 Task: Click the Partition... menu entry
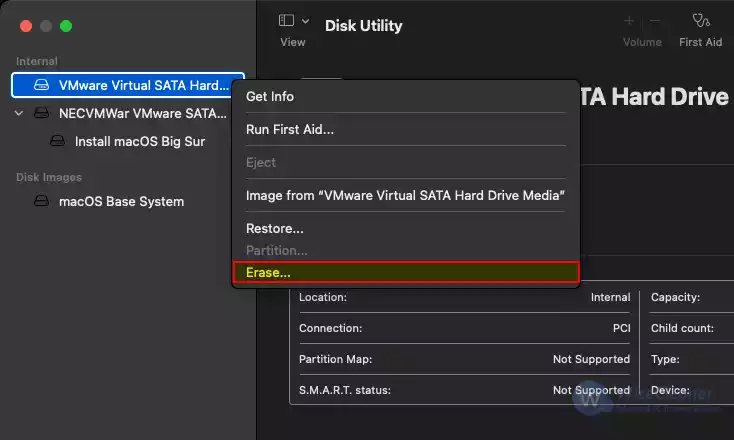click(x=406, y=250)
